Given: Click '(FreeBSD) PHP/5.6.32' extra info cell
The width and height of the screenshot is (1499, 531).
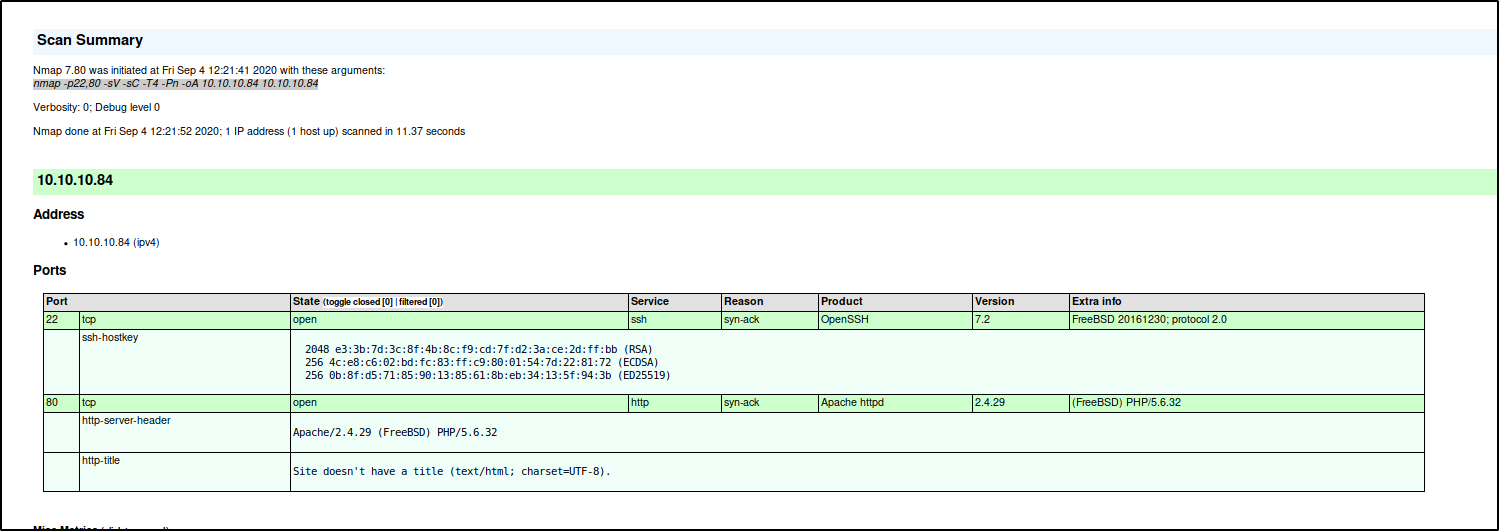Looking at the screenshot, I should pos(1247,403).
